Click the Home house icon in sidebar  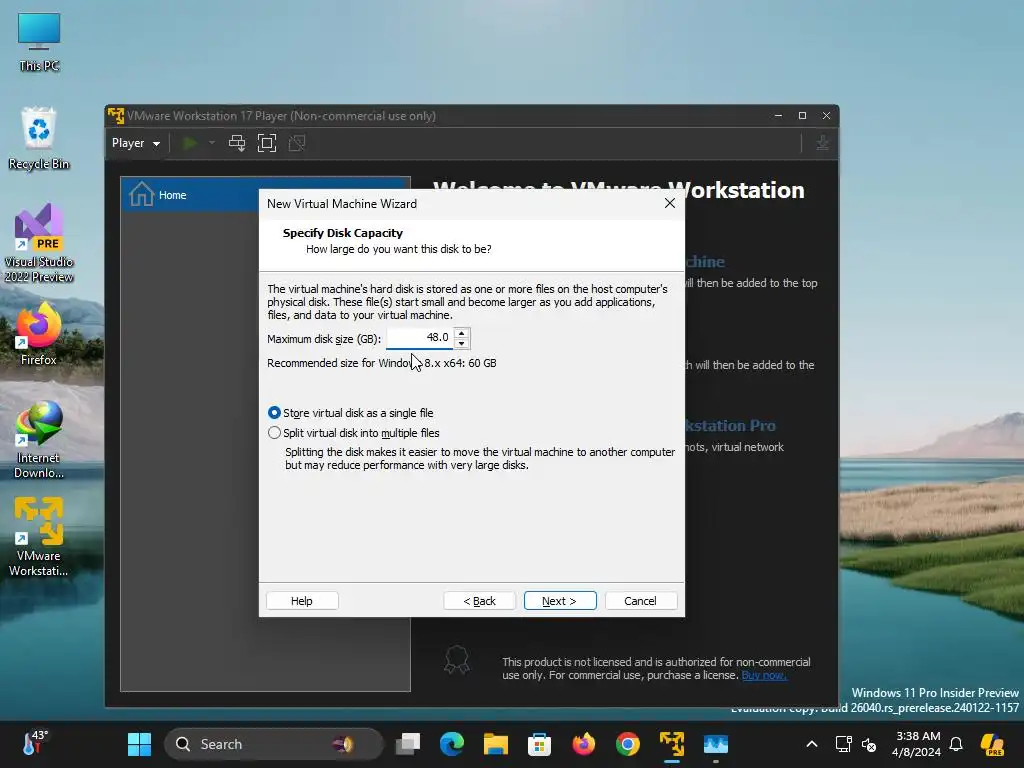(141, 195)
